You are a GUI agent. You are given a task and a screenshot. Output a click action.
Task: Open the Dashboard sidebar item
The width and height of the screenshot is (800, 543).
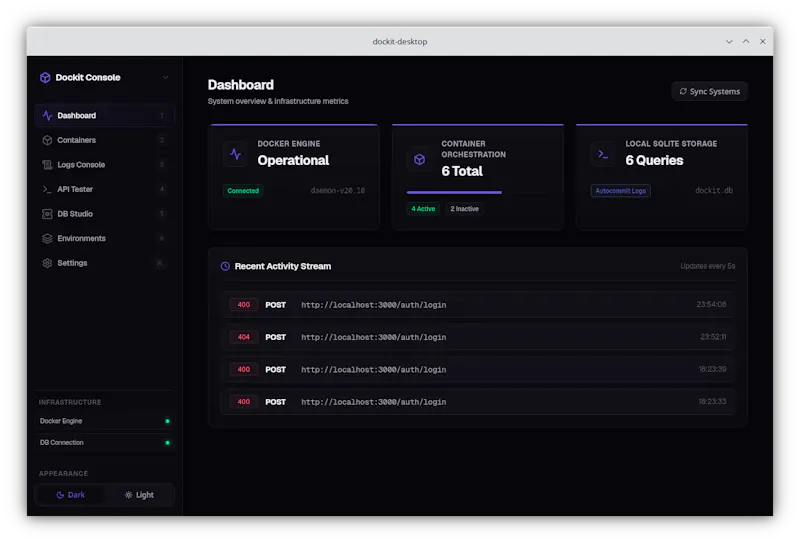coord(104,115)
